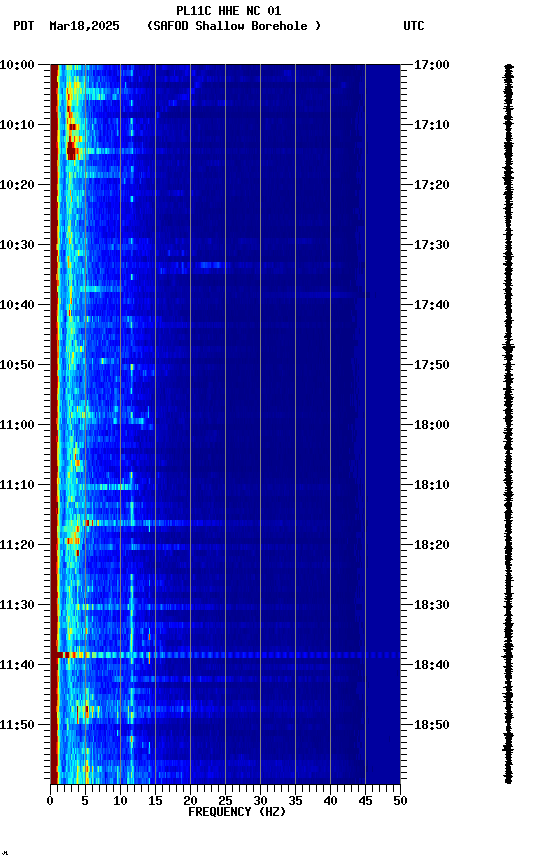The height and width of the screenshot is (864, 552).
Task: Click the station title PL11C HHE NC 01
Action: point(229,11)
